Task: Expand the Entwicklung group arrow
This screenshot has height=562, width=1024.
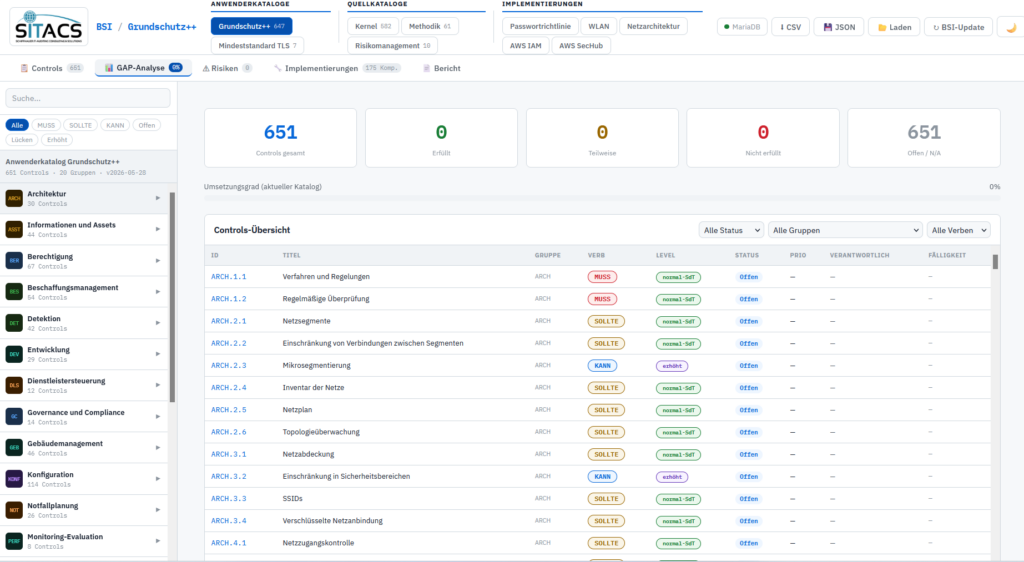Action: (x=157, y=354)
